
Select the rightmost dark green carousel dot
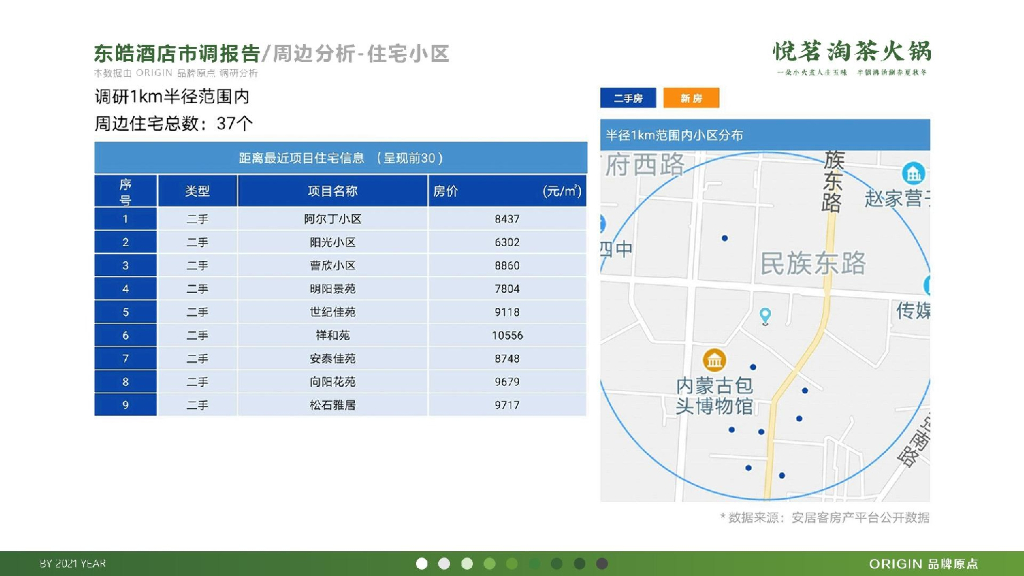coord(579,563)
